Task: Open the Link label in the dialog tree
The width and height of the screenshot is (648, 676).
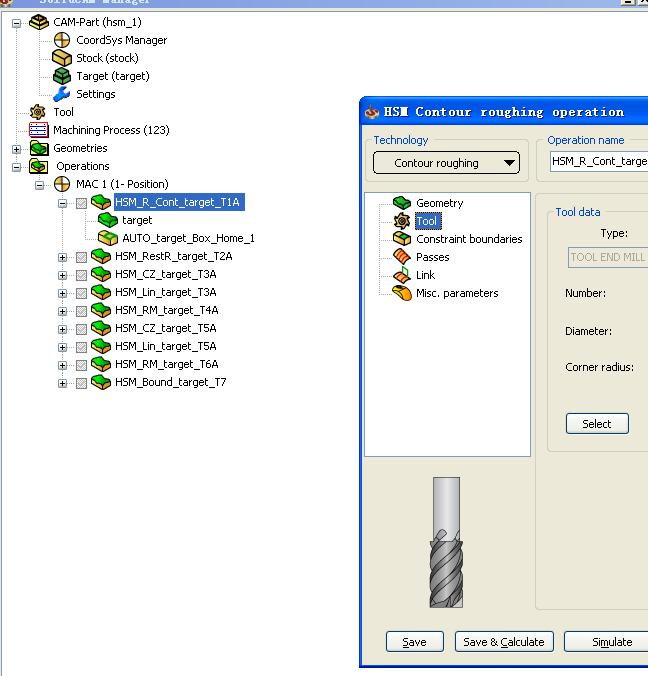Action: (x=426, y=275)
